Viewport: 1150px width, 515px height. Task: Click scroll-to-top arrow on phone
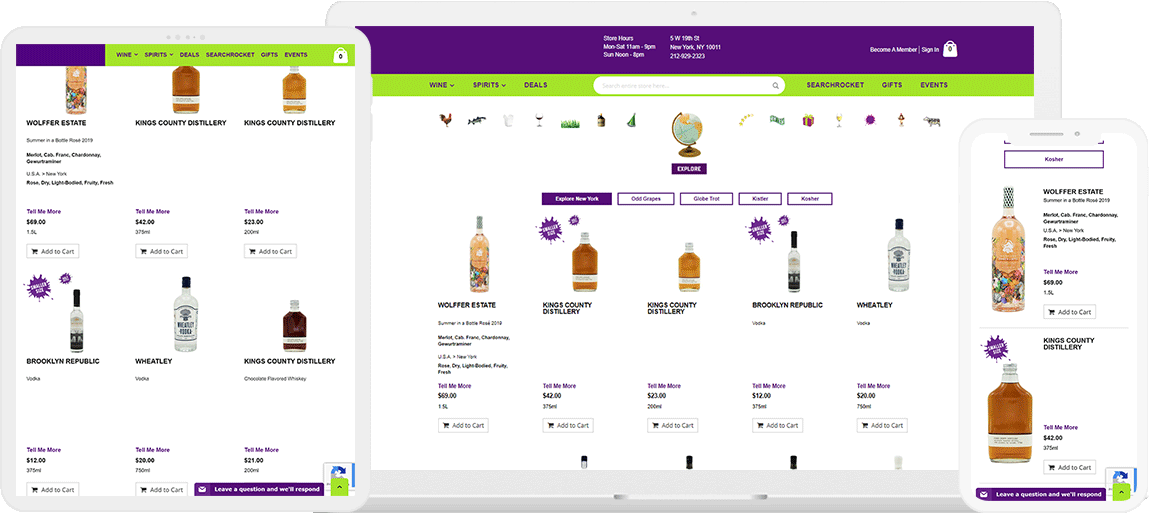(x=1121, y=492)
